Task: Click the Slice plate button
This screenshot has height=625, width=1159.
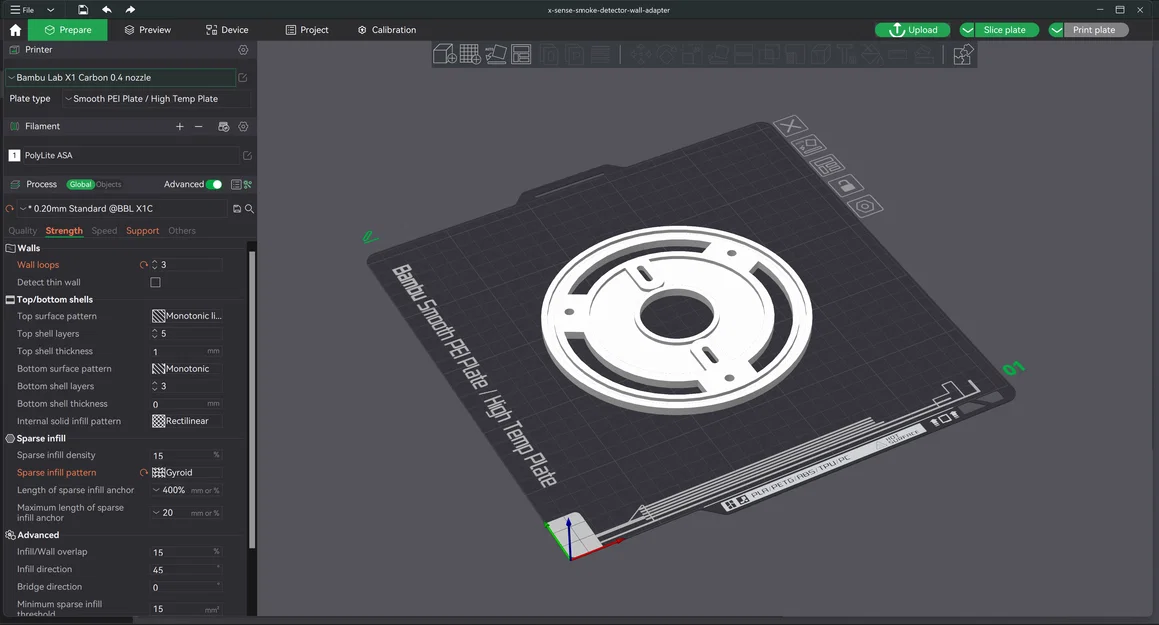Action: [x=1007, y=30]
